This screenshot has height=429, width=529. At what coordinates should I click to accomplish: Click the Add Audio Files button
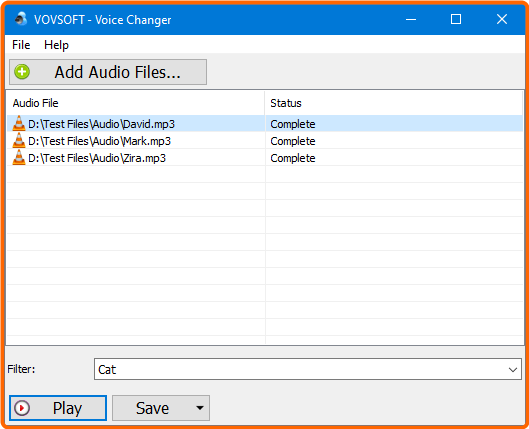click(108, 72)
